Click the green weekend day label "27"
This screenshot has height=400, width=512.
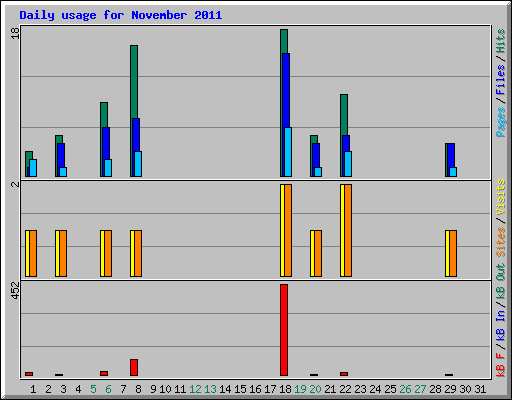tap(420, 389)
